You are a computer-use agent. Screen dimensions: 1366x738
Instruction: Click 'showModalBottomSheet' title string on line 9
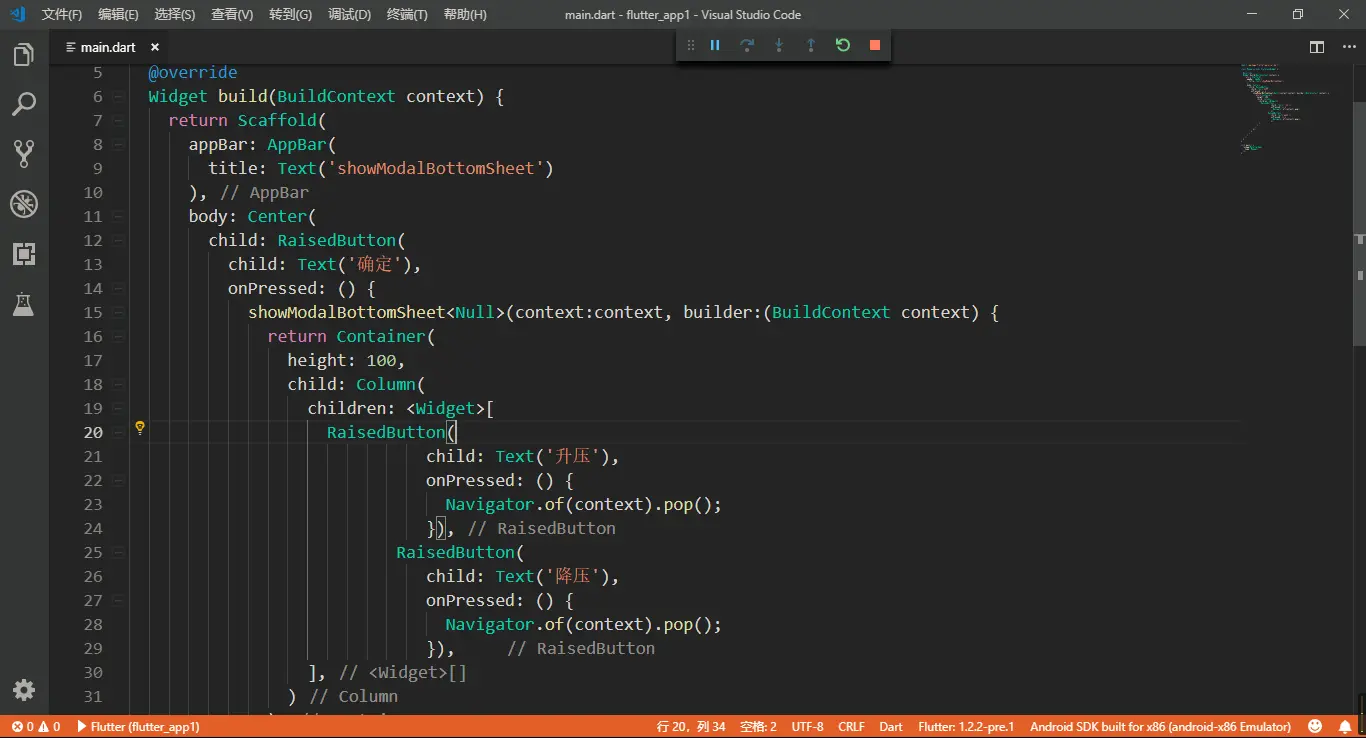435,169
